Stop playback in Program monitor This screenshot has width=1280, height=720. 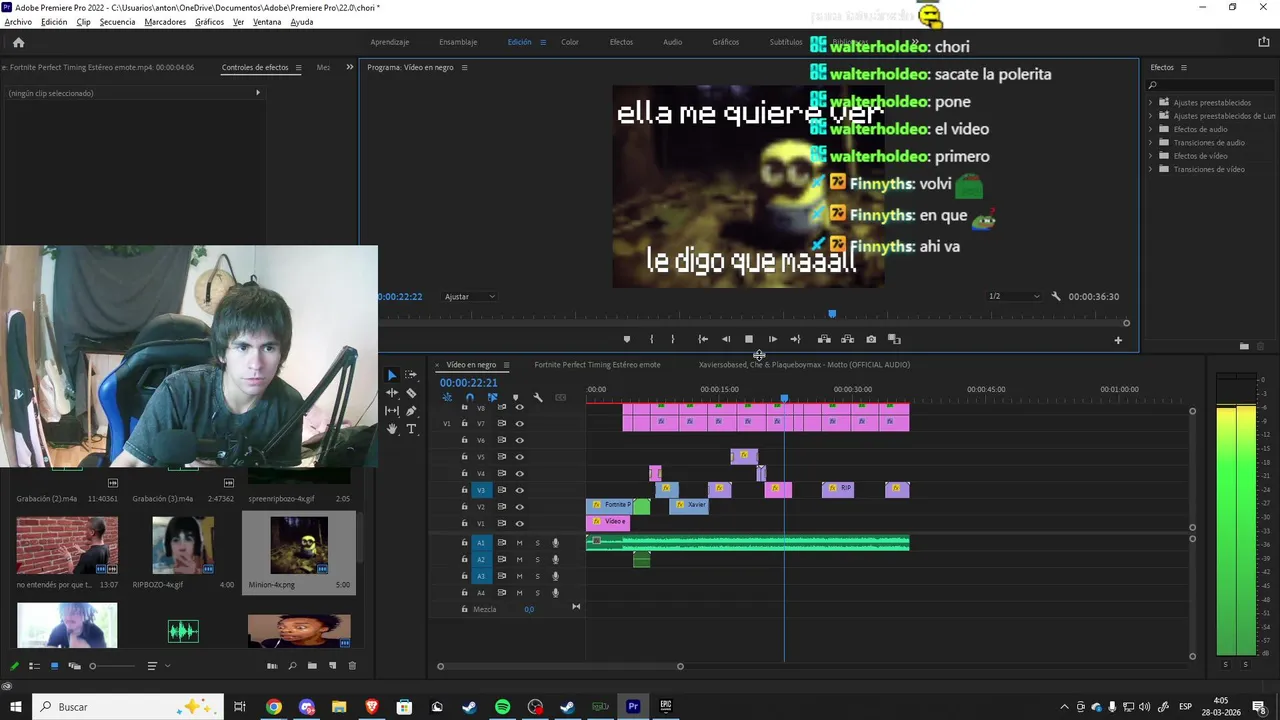click(749, 339)
